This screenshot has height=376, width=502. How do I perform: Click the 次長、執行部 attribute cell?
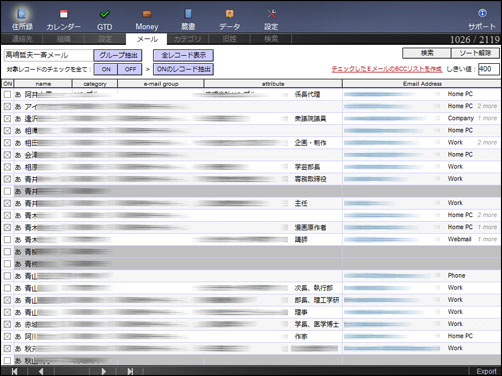pos(314,288)
